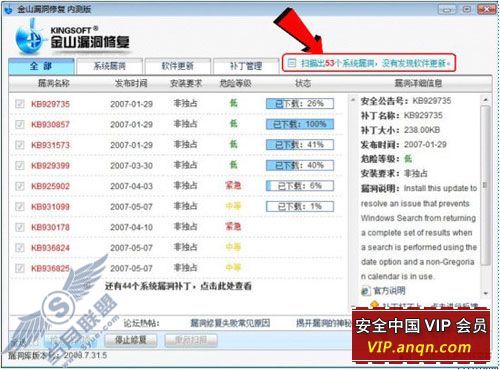Switch to the 系统漏洞 tab

110,66
